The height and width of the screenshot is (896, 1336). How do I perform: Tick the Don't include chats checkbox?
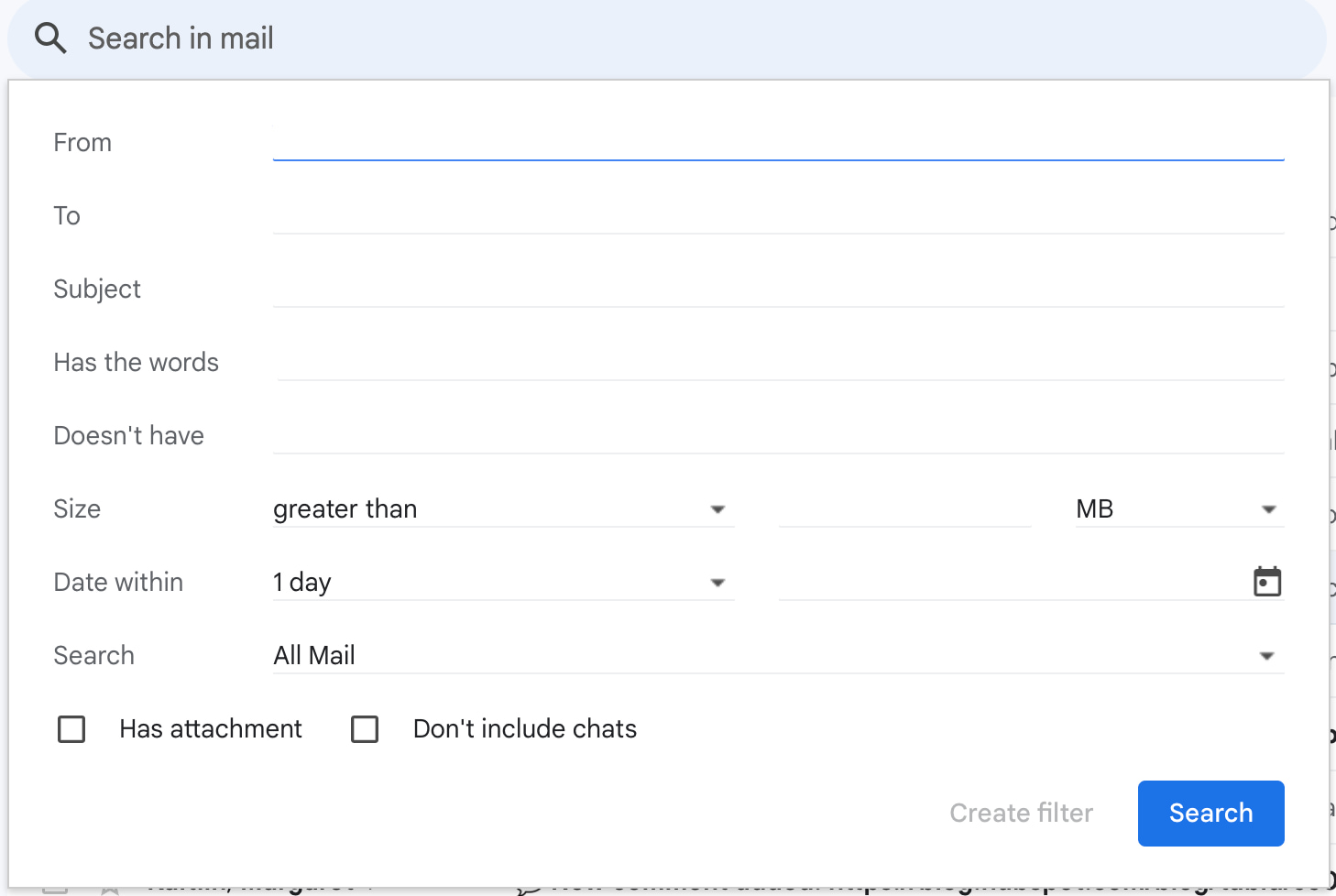(x=365, y=729)
